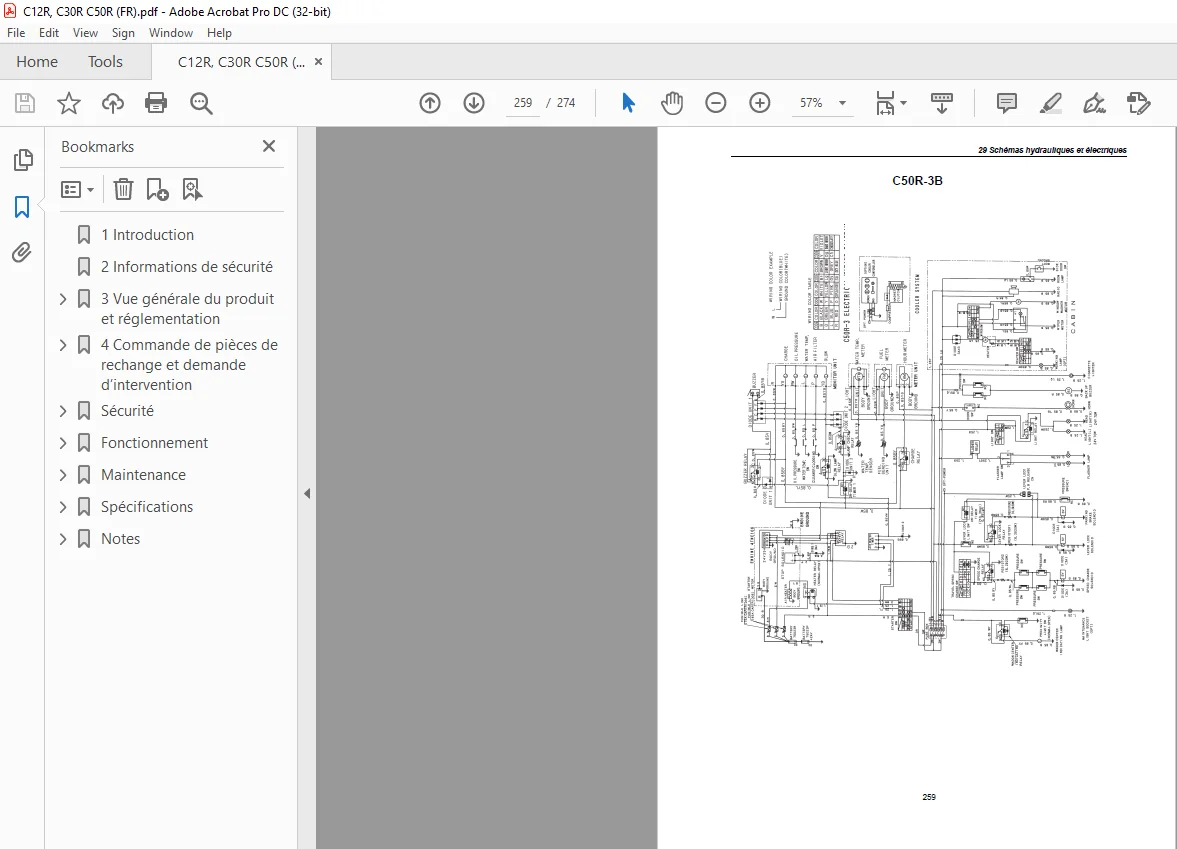
Task: Expand the Spécifications bookmark
Action: [63, 507]
